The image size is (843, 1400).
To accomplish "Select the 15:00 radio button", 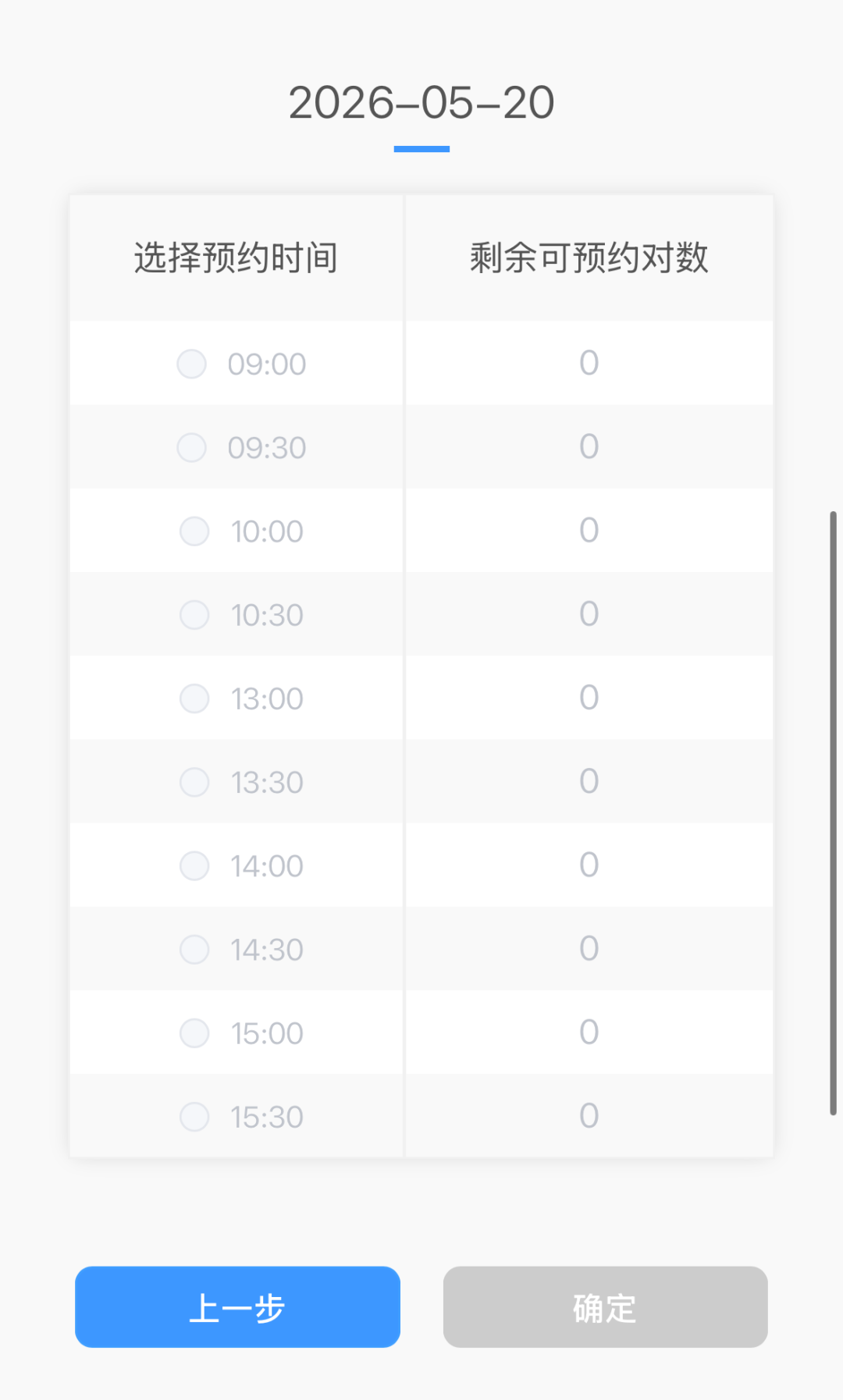I will click(x=194, y=1033).
